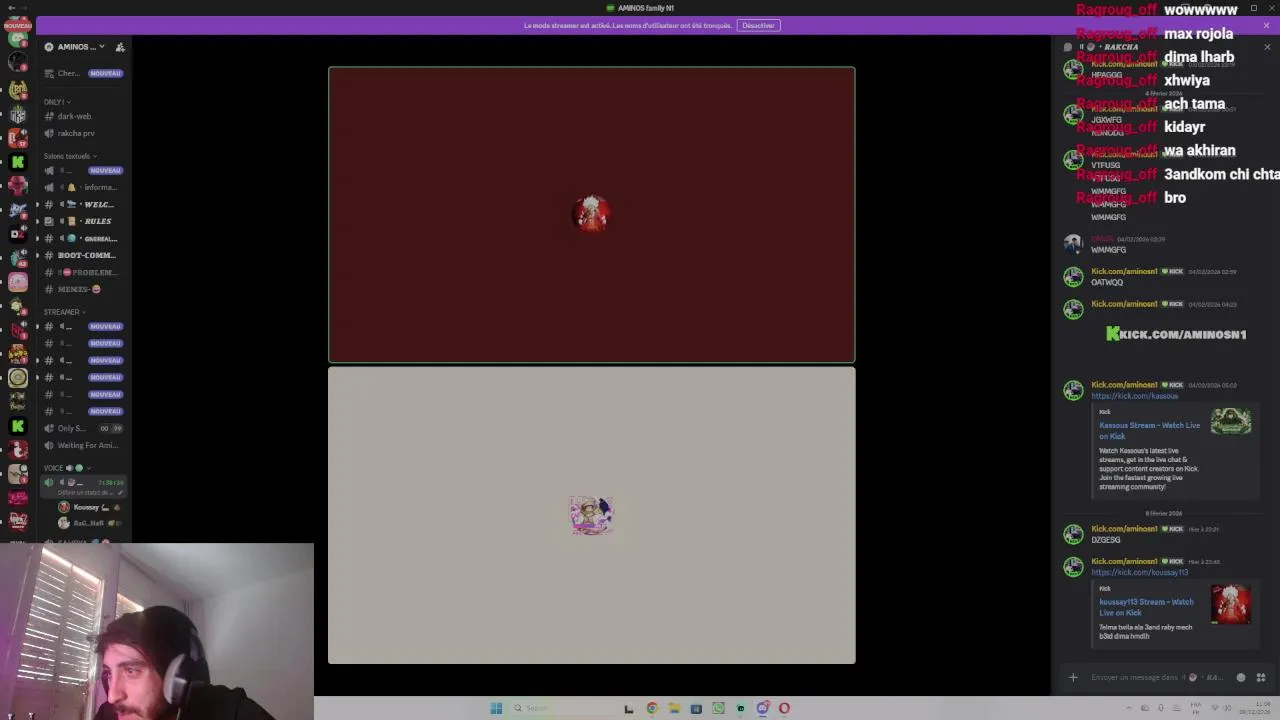
Task: Open WhatsApp from the taskbar
Action: coord(718,708)
